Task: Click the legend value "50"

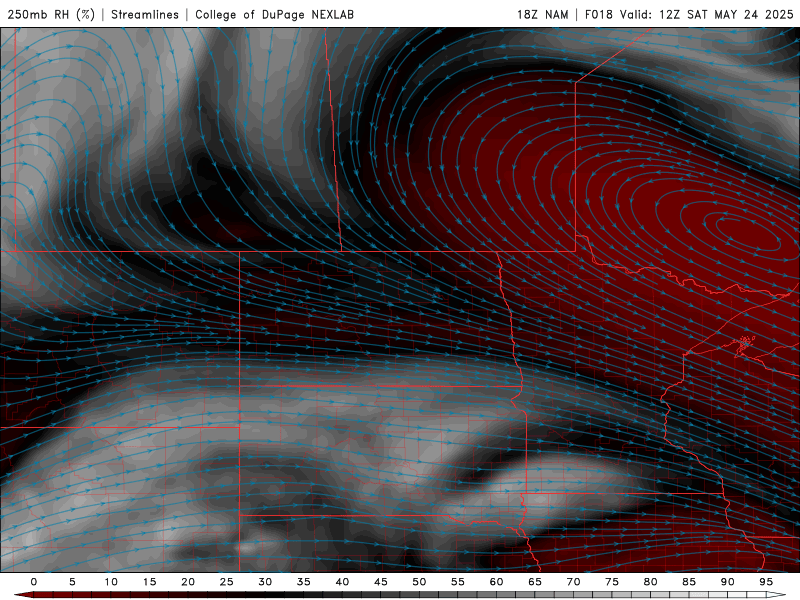Action: (x=419, y=582)
